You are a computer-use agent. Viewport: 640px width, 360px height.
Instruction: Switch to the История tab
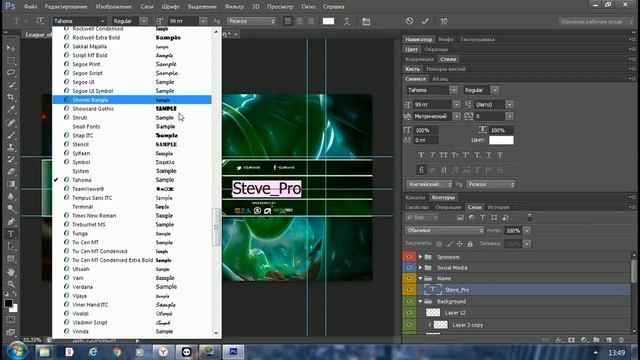[498, 207]
